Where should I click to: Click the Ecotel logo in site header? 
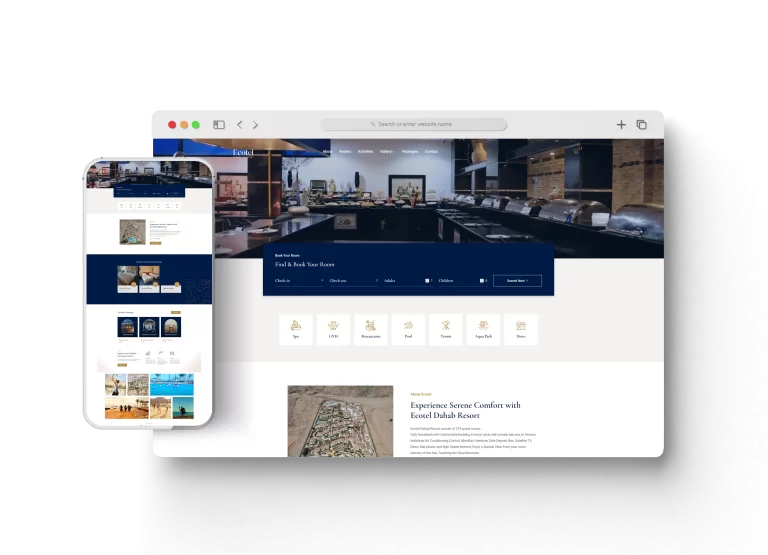pyautogui.click(x=243, y=152)
